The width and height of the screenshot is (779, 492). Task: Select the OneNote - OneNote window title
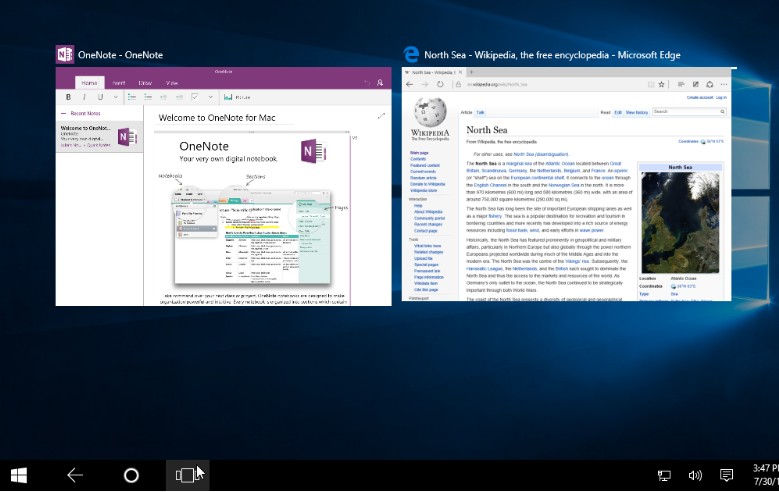click(x=120, y=55)
